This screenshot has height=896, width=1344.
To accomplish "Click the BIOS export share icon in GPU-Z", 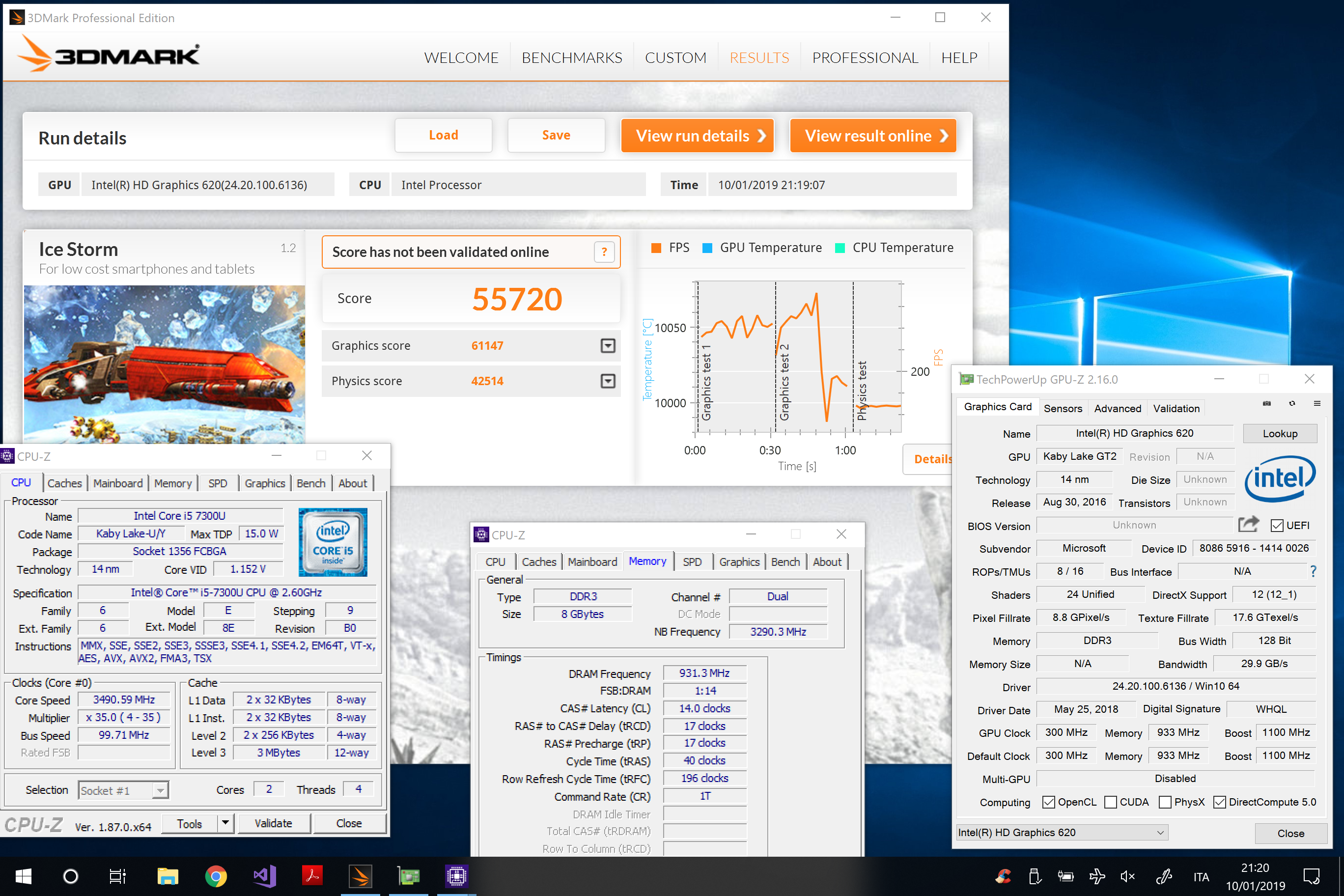I will (x=1249, y=524).
